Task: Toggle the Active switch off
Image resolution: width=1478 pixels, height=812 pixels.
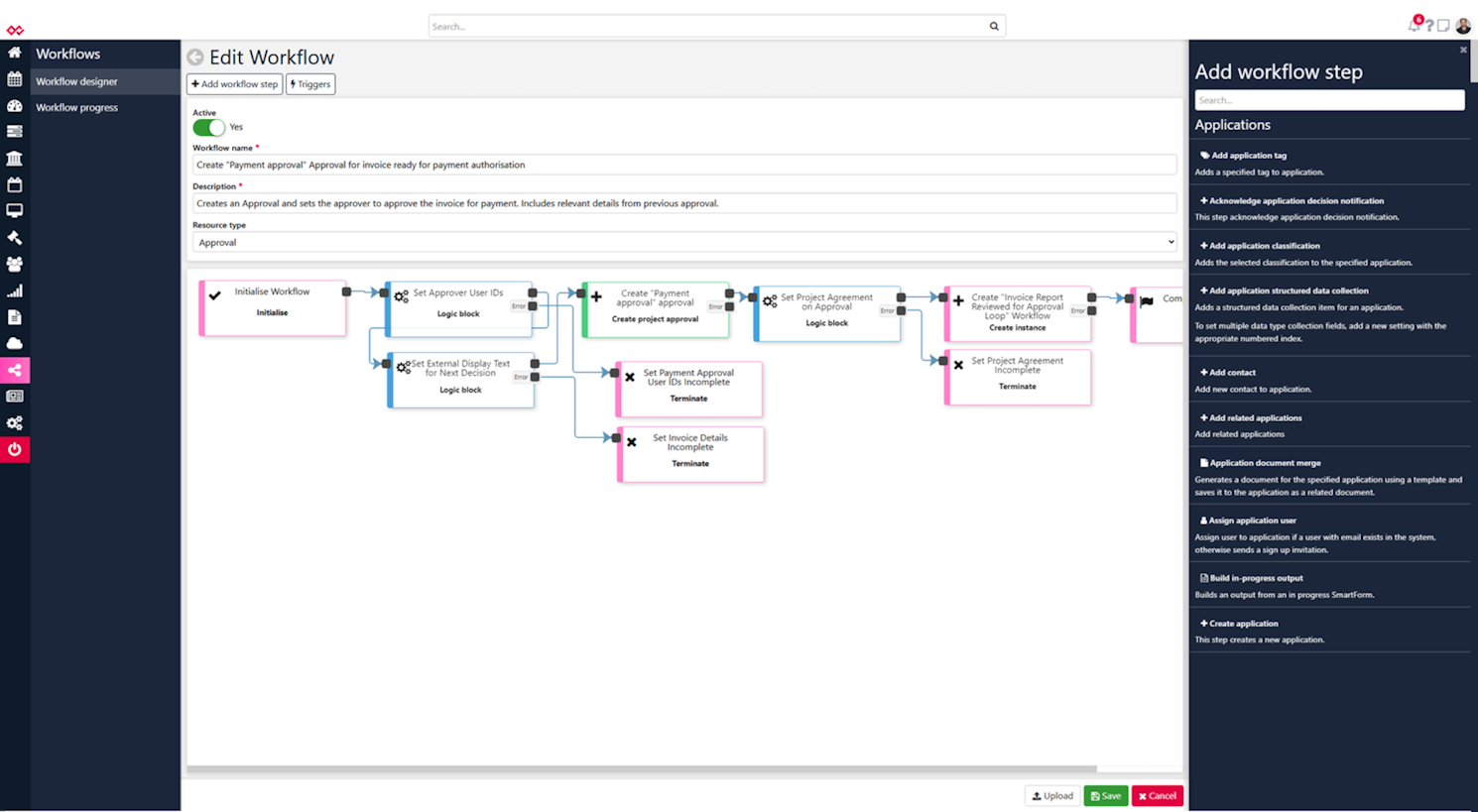Action: tap(208, 127)
